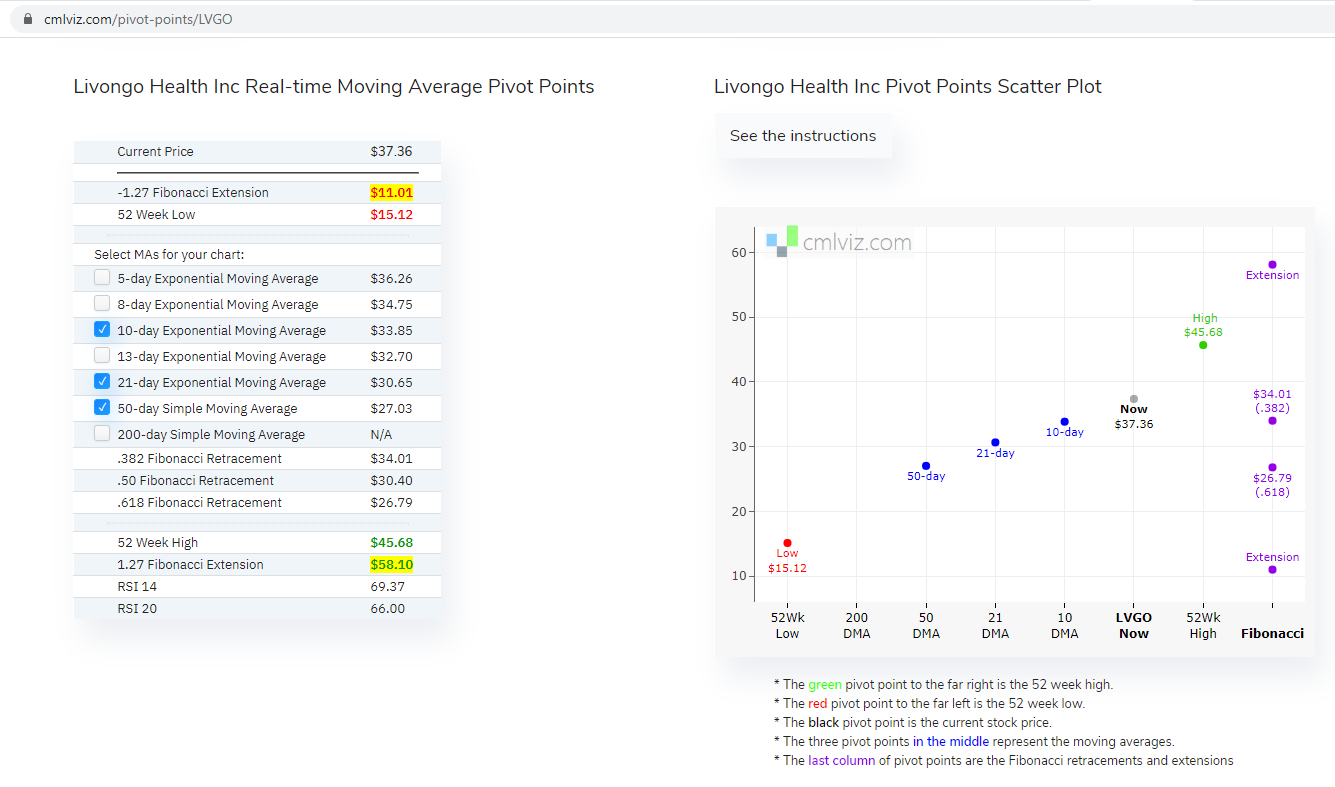Image resolution: width=1335 pixels, height=787 pixels.
Task: Enable the 5-day Exponential Moving Average checkbox
Action: [x=102, y=278]
